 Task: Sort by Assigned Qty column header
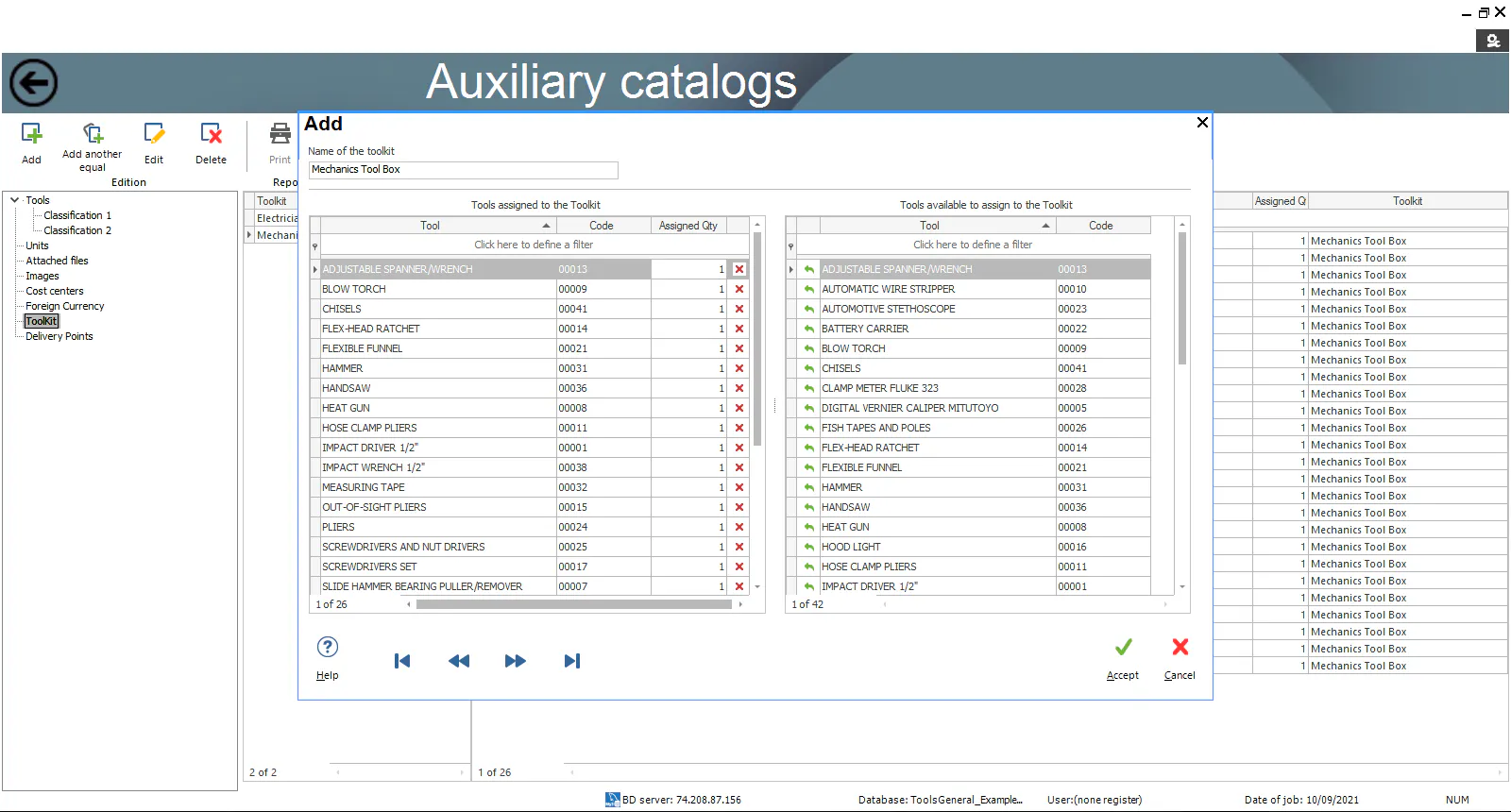(x=688, y=226)
